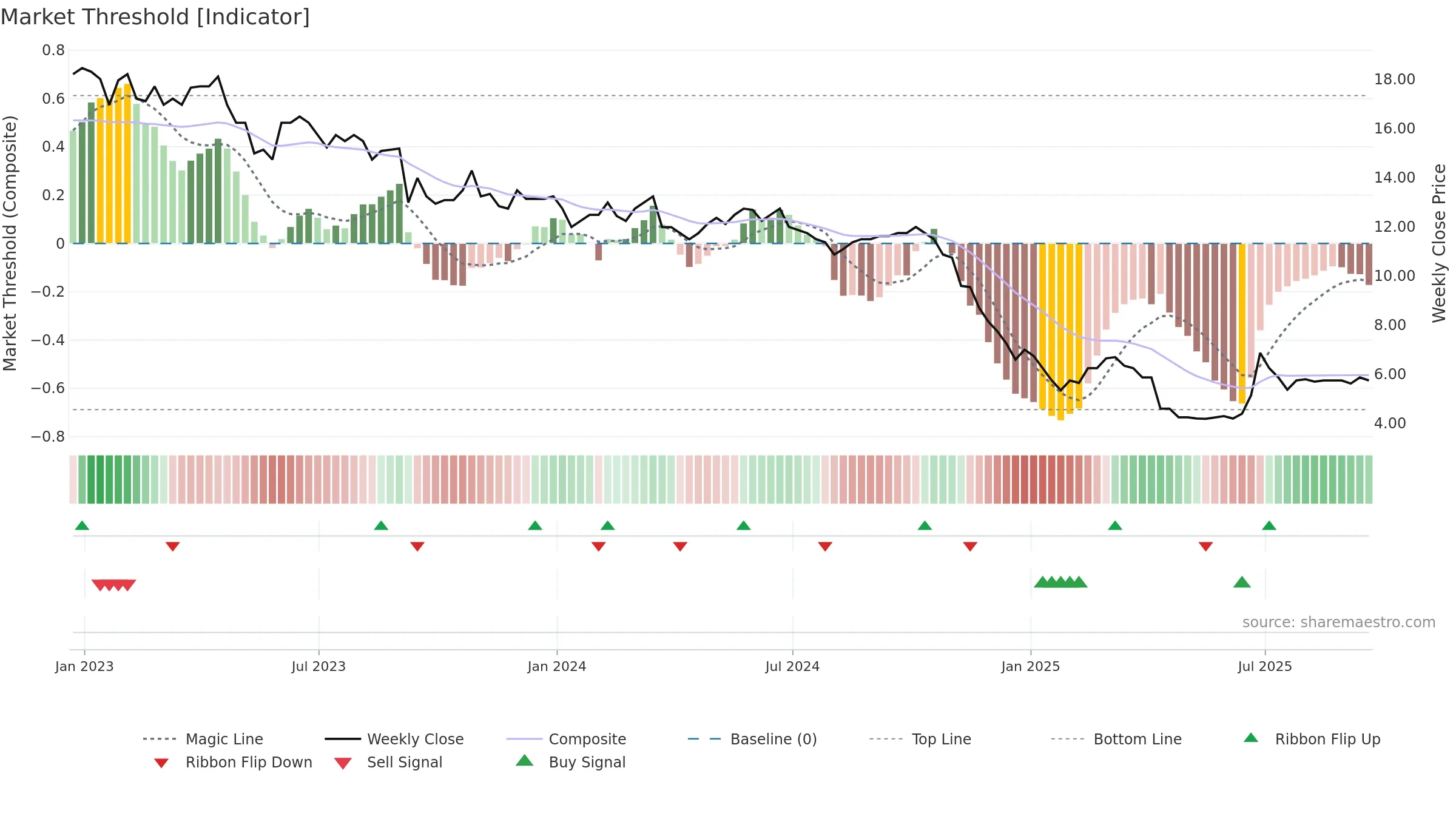Click the Jul 2023 x-axis label
The height and width of the screenshot is (819, 1456).
tap(318, 666)
